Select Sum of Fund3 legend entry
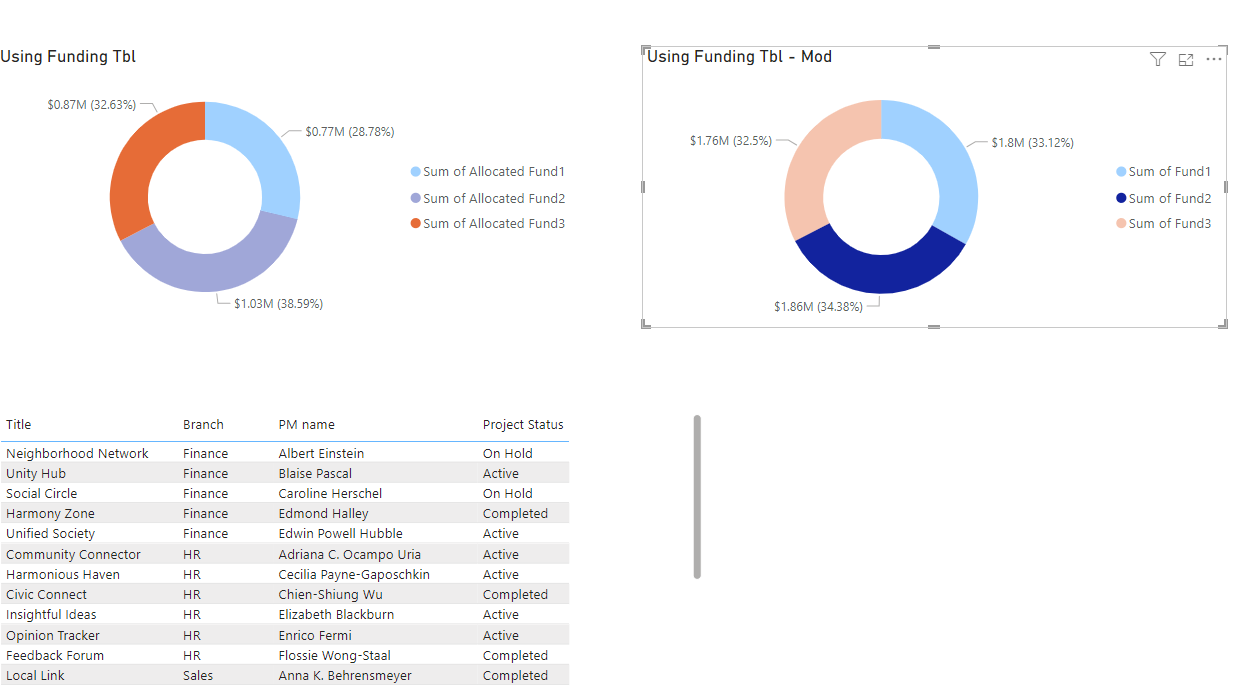Viewport: 1257px width, 686px height. 1163,224
